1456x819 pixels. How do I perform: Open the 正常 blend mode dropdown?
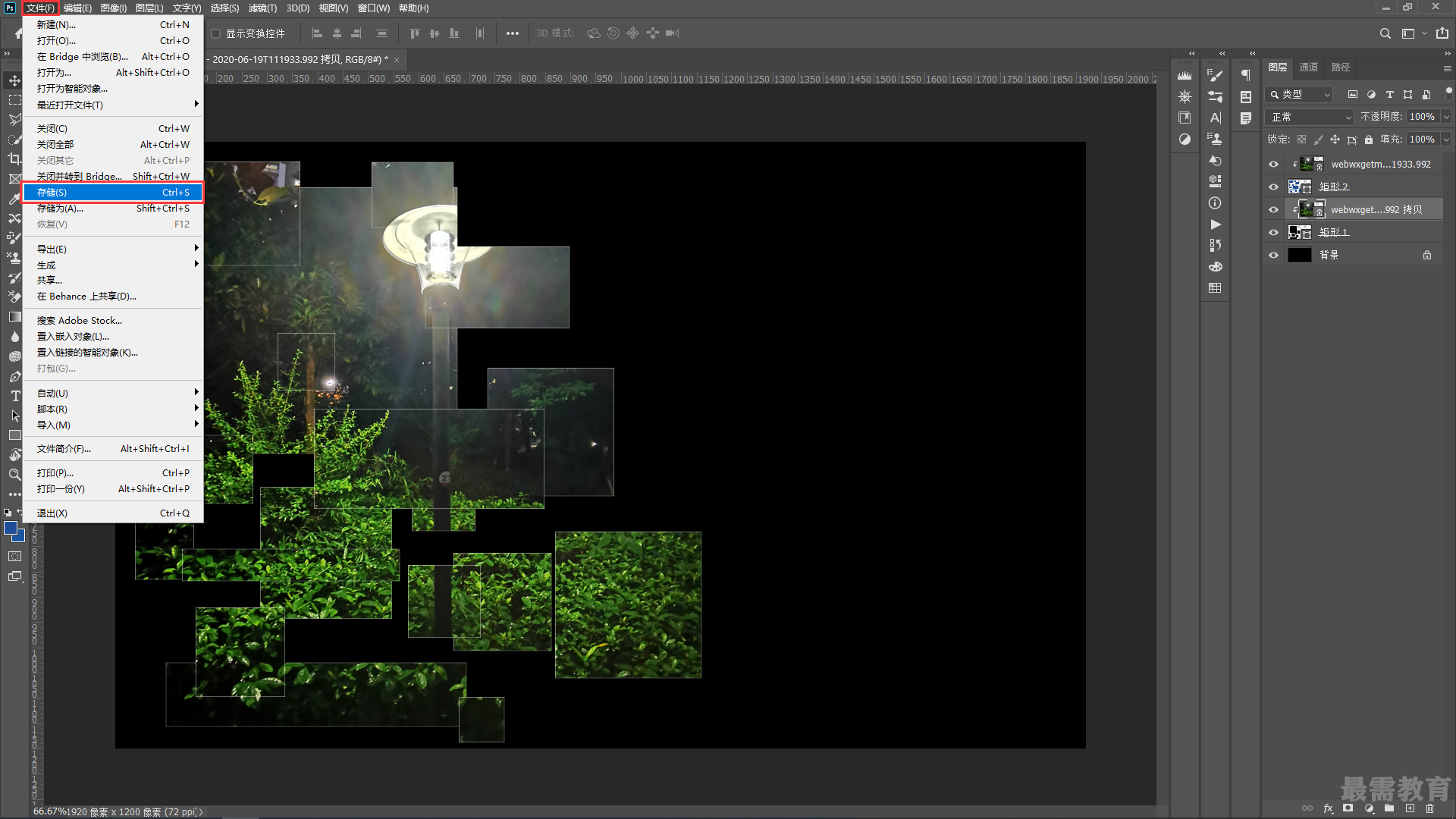point(1309,117)
